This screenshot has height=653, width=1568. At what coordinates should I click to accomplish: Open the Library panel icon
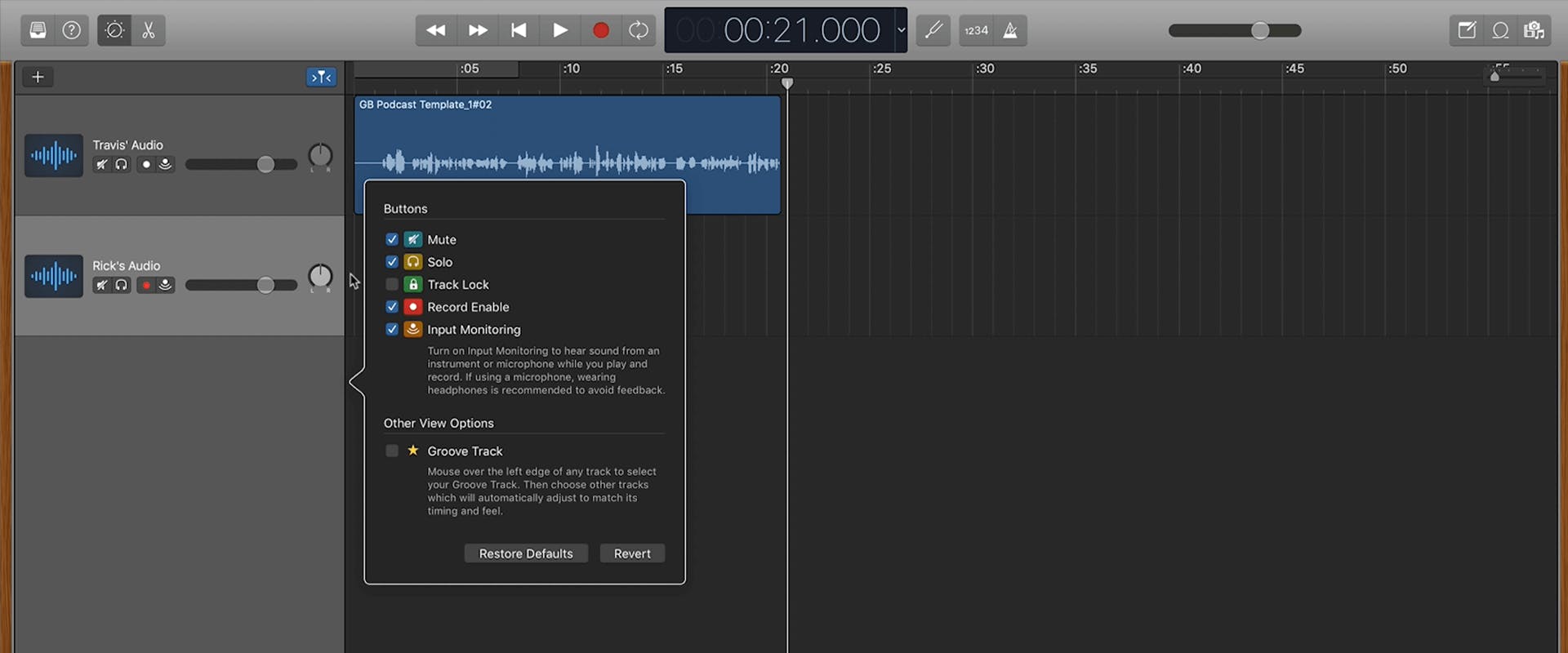38,30
